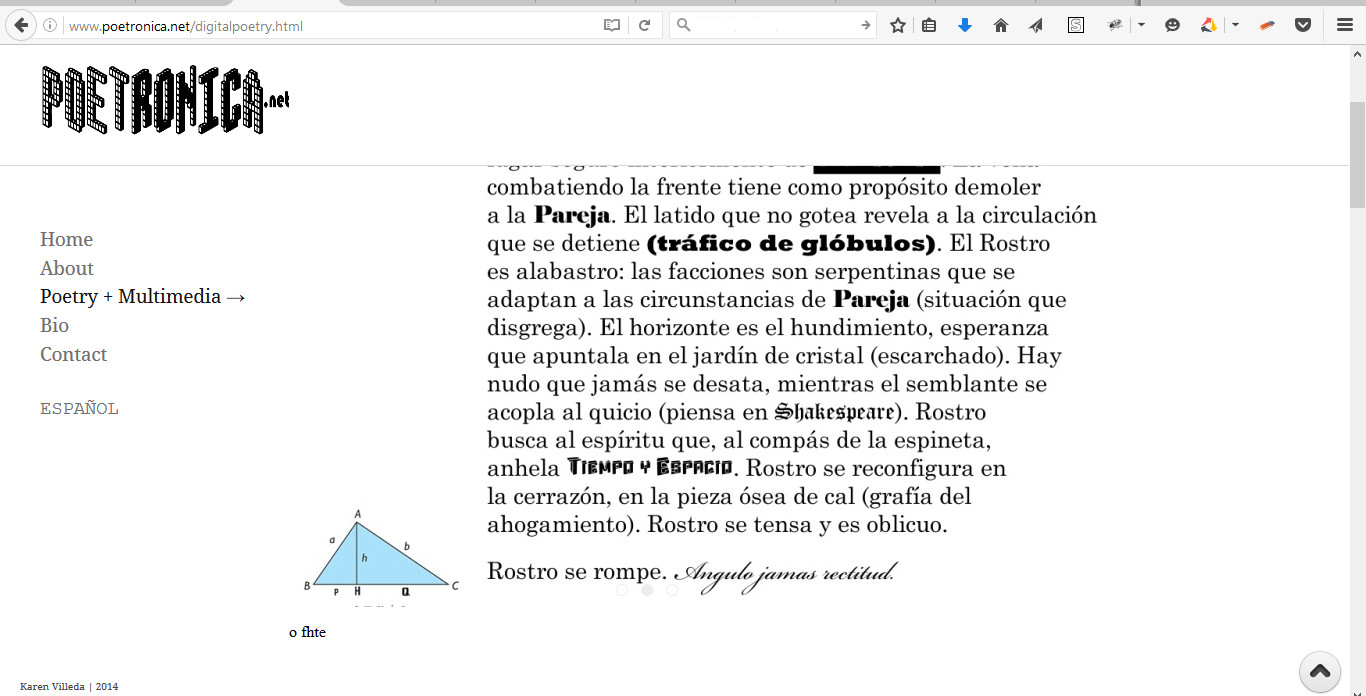This screenshot has width=1366, height=696.
Task: Open the blue downloads arrow
Action: click(x=965, y=26)
